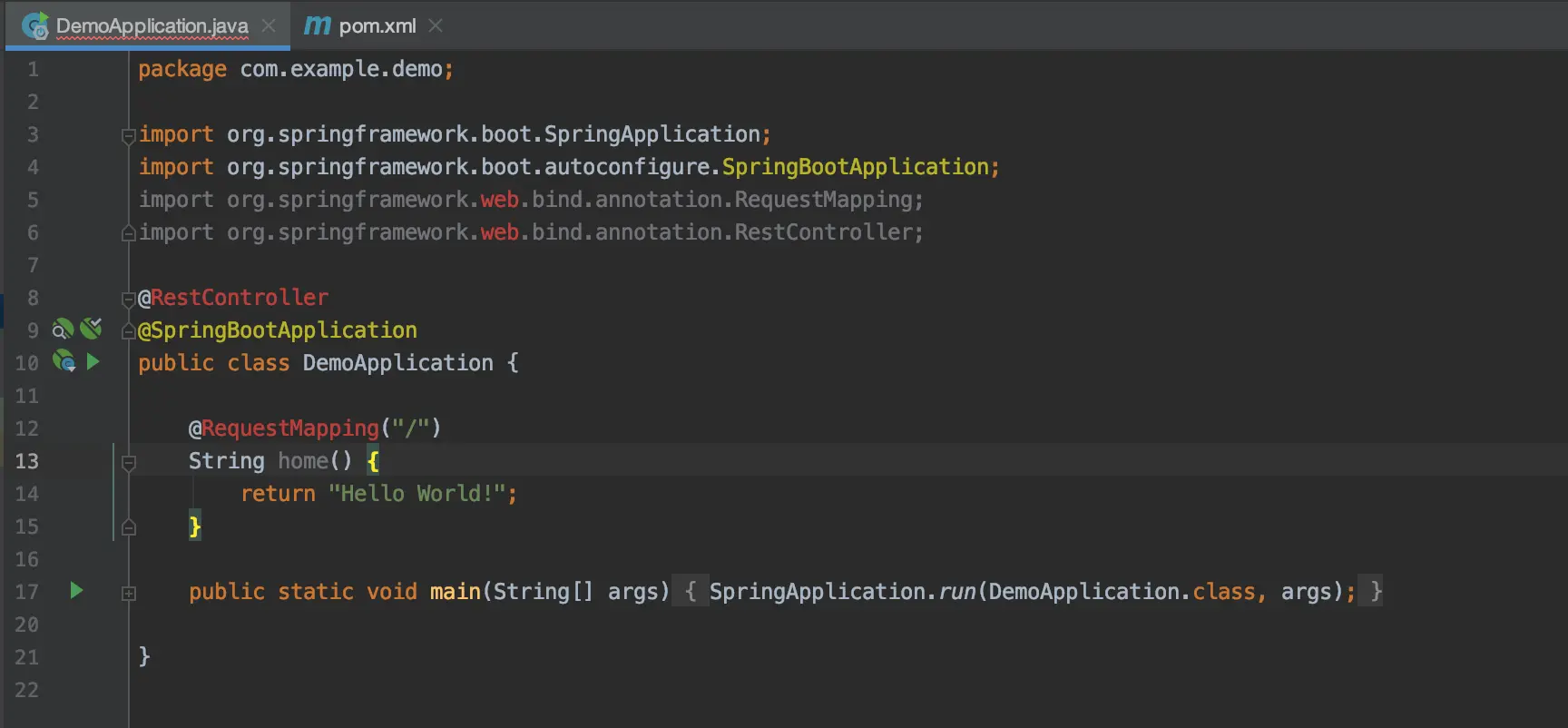This screenshot has height=728, width=1568.
Task: Run the main method from line 17 gutter
Action: coord(77,591)
